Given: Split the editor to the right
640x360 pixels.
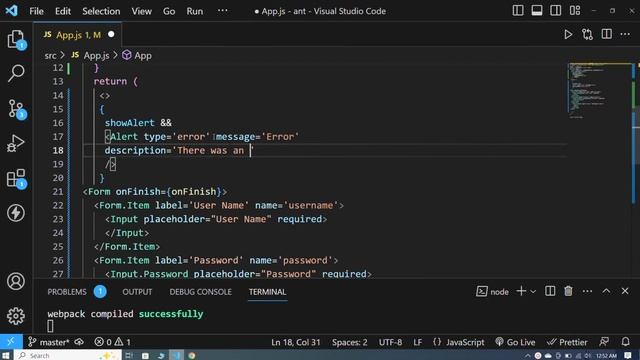Looking at the screenshot, I should pos(607,34).
